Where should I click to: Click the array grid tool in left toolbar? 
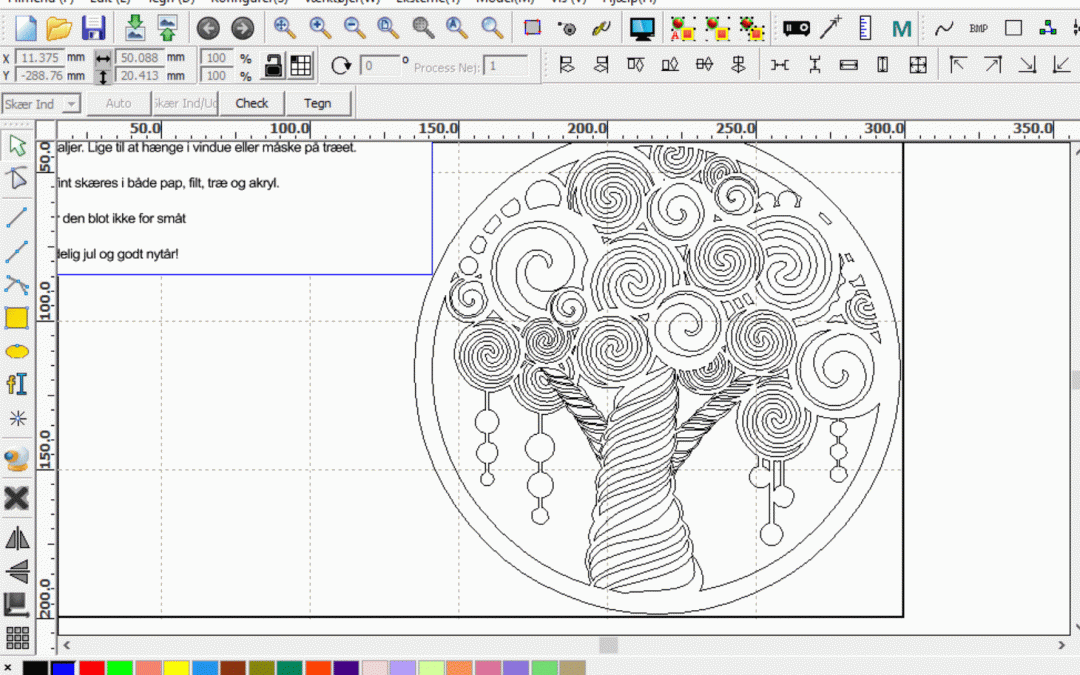tap(17, 638)
